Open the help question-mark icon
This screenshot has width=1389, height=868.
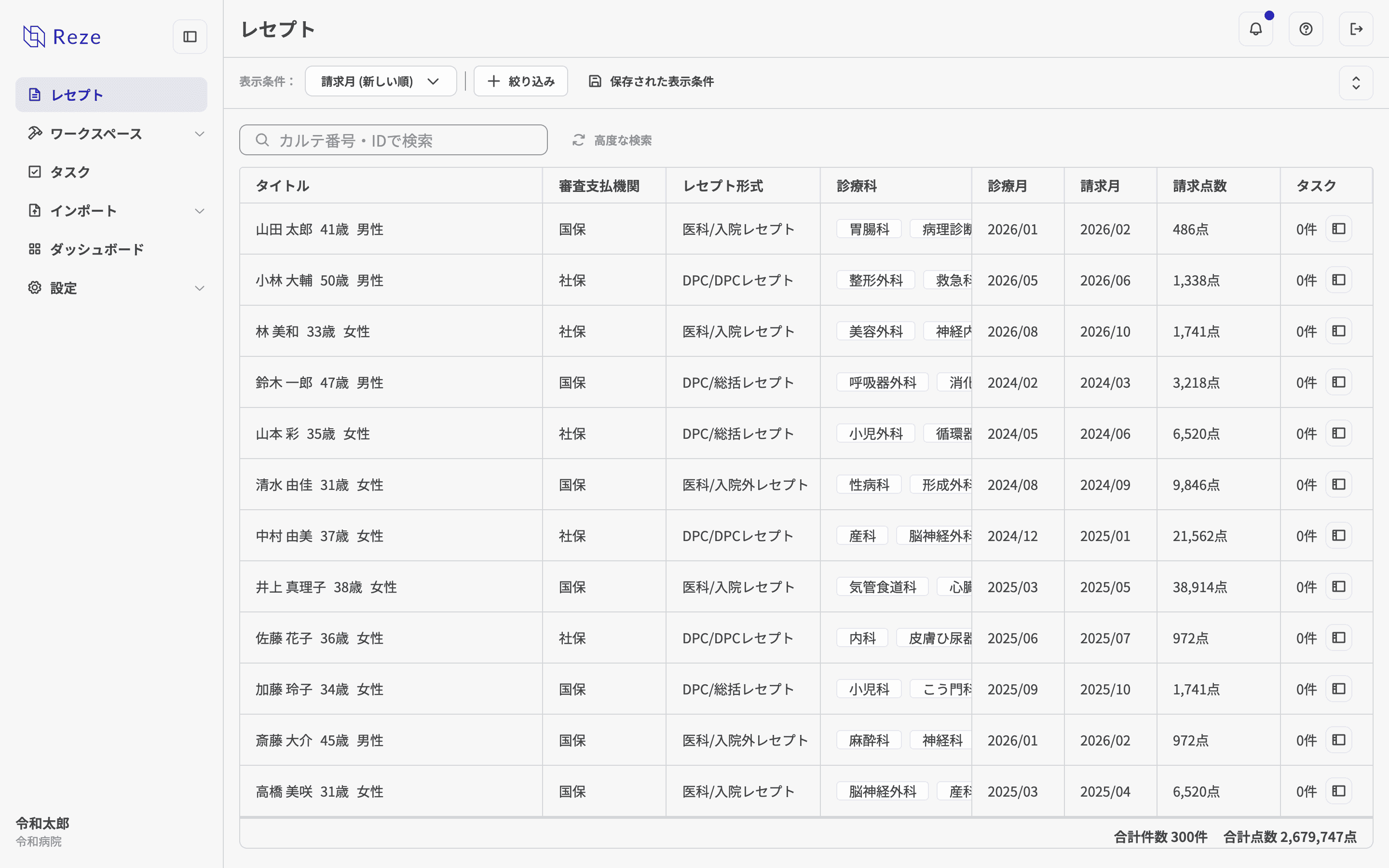tap(1306, 29)
